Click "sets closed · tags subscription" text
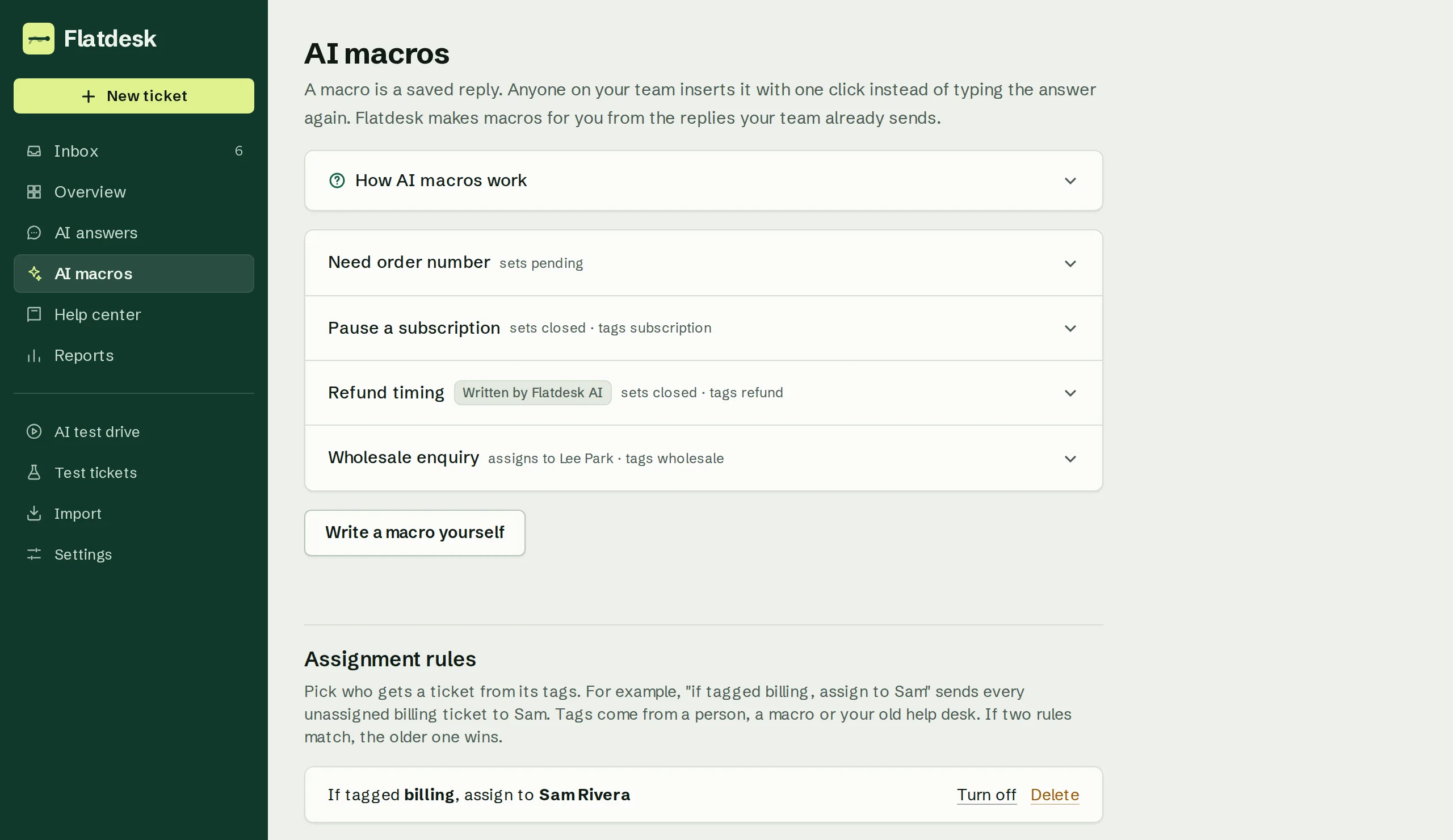 [610, 328]
